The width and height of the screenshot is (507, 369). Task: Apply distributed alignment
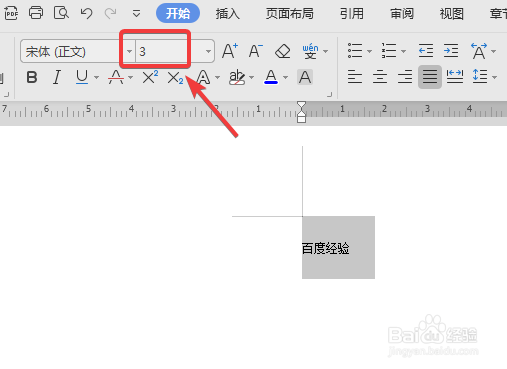tap(455, 77)
